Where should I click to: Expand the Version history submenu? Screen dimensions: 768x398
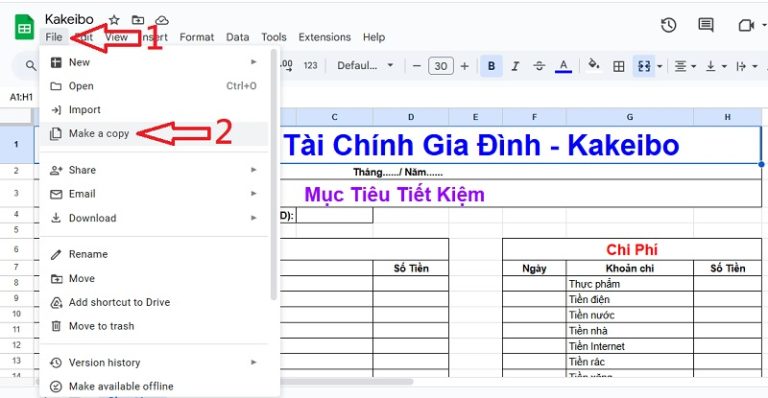click(x=154, y=363)
